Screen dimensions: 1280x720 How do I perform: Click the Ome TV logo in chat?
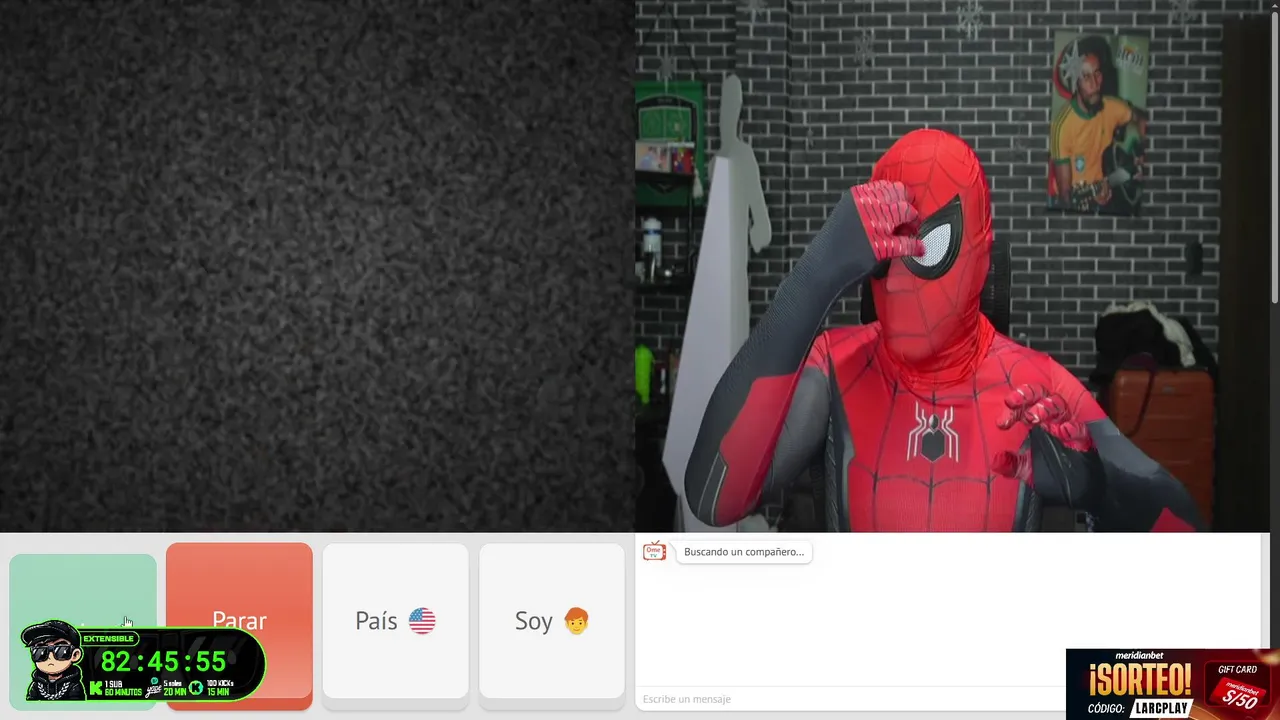[x=655, y=551]
